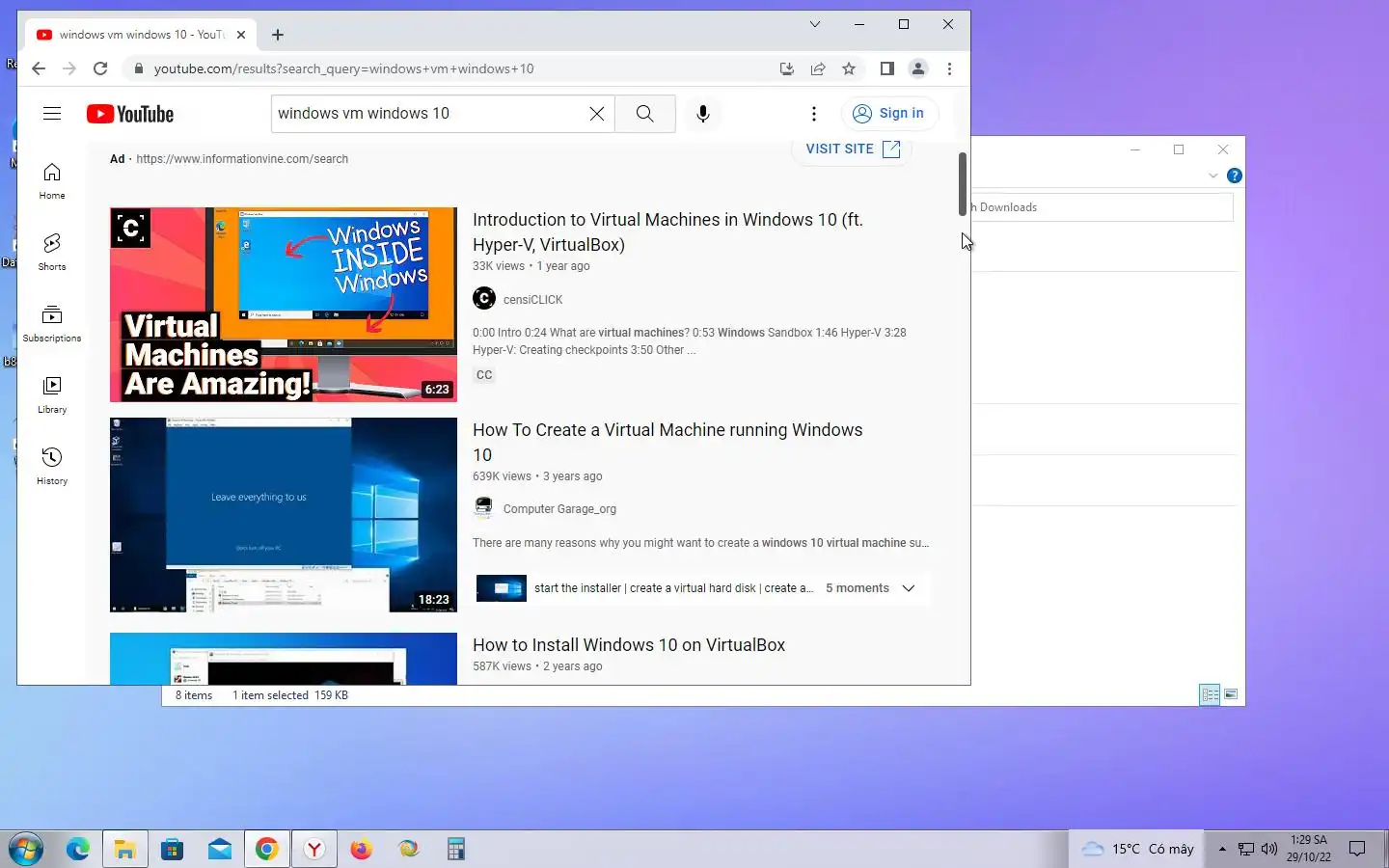Open the informationvine.com ad link
The image size is (1389, 868).
click(242, 159)
